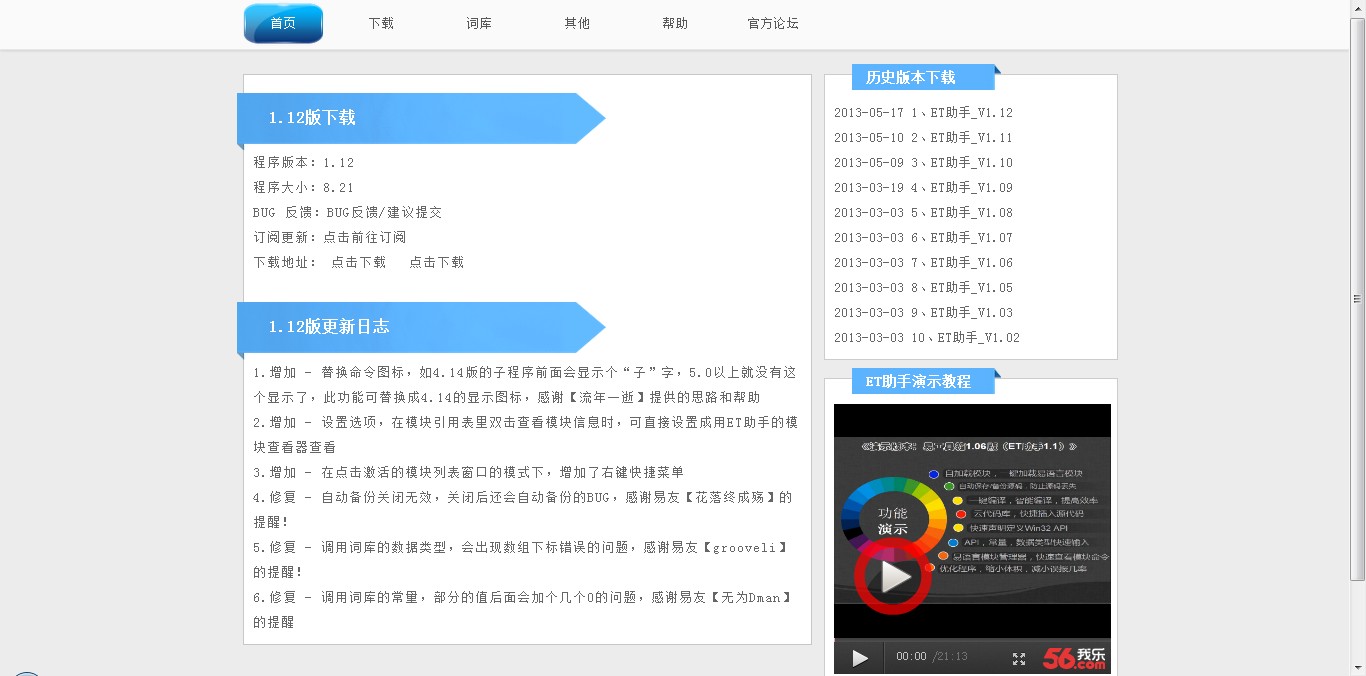Click the 点击前往订阅 link
1366x676 pixels.
pos(364,238)
